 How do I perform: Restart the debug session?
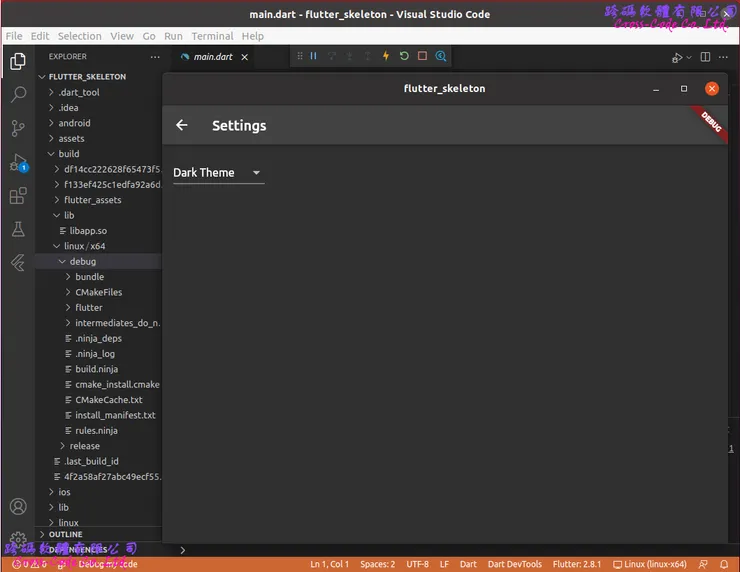click(x=404, y=56)
